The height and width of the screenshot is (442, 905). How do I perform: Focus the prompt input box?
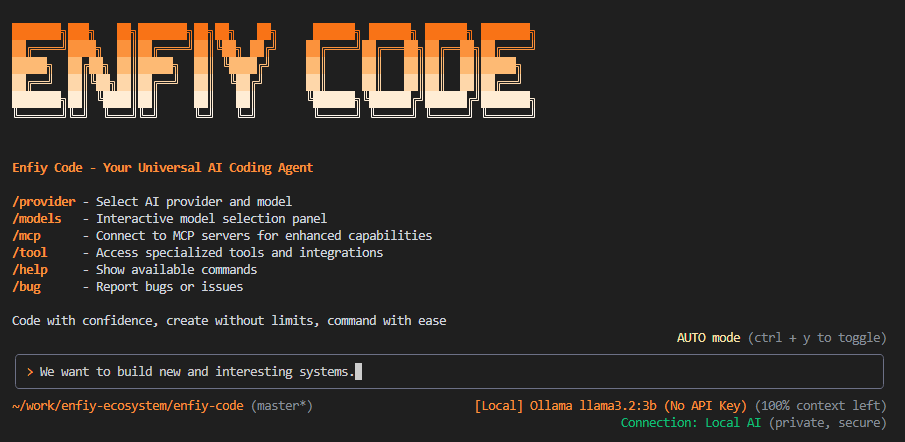(449, 372)
